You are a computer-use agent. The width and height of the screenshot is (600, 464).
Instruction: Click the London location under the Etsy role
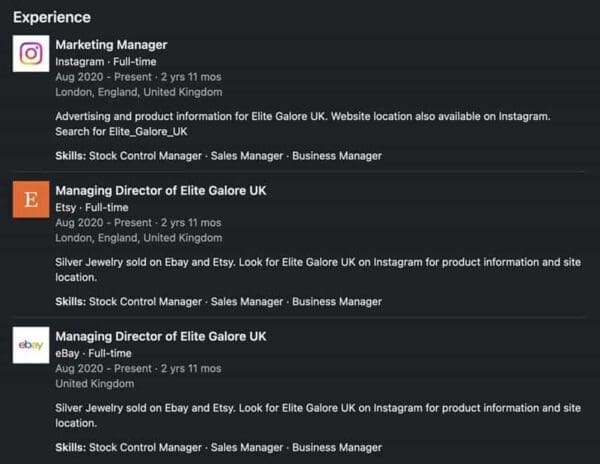coord(139,238)
